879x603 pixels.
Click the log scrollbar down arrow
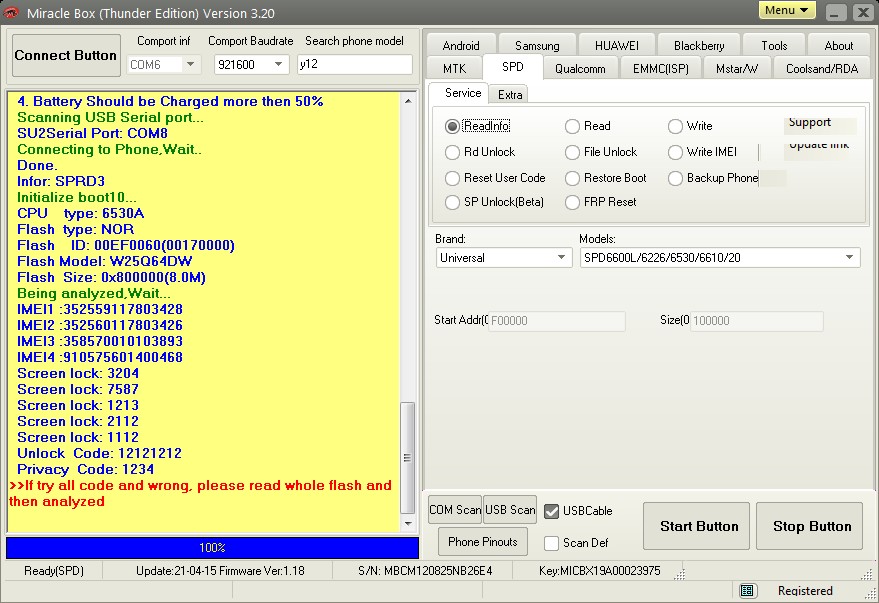tap(408, 523)
